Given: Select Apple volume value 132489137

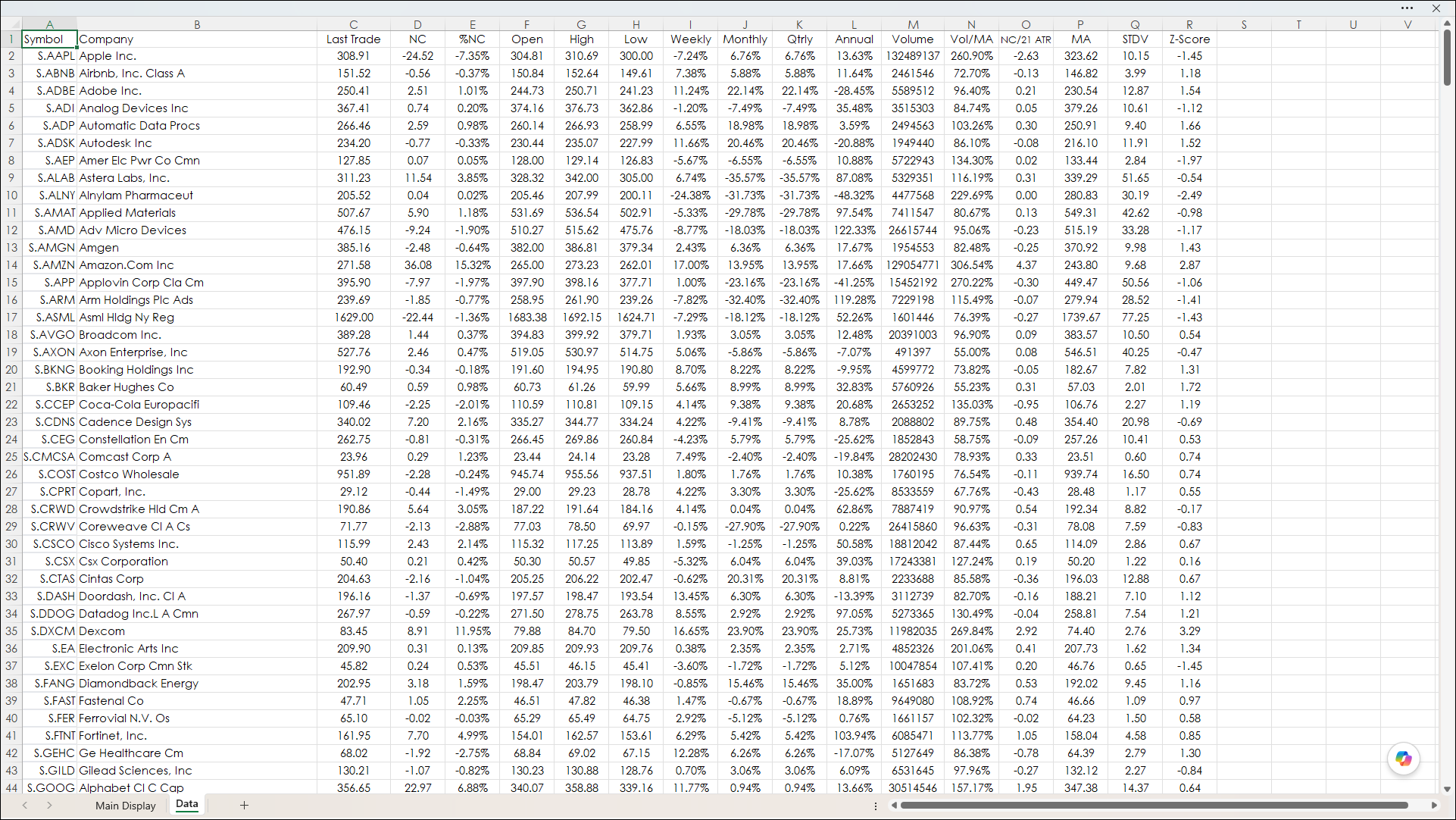Looking at the screenshot, I should coord(913,56).
